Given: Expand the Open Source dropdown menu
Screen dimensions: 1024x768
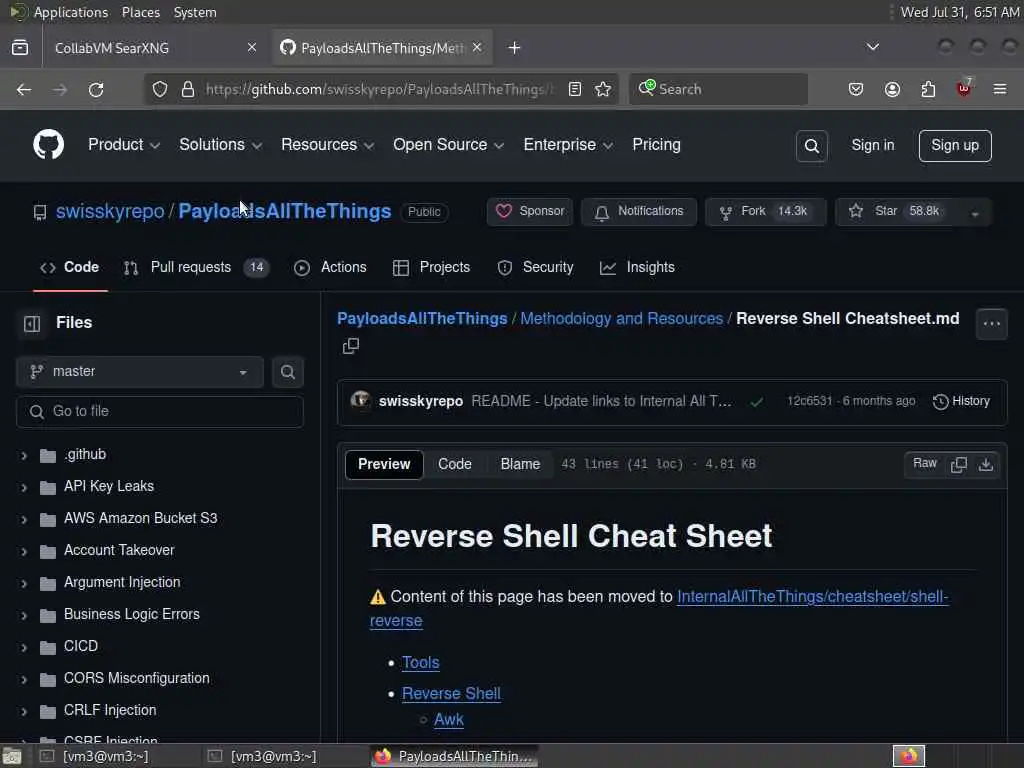Looking at the screenshot, I should (x=448, y=145).
